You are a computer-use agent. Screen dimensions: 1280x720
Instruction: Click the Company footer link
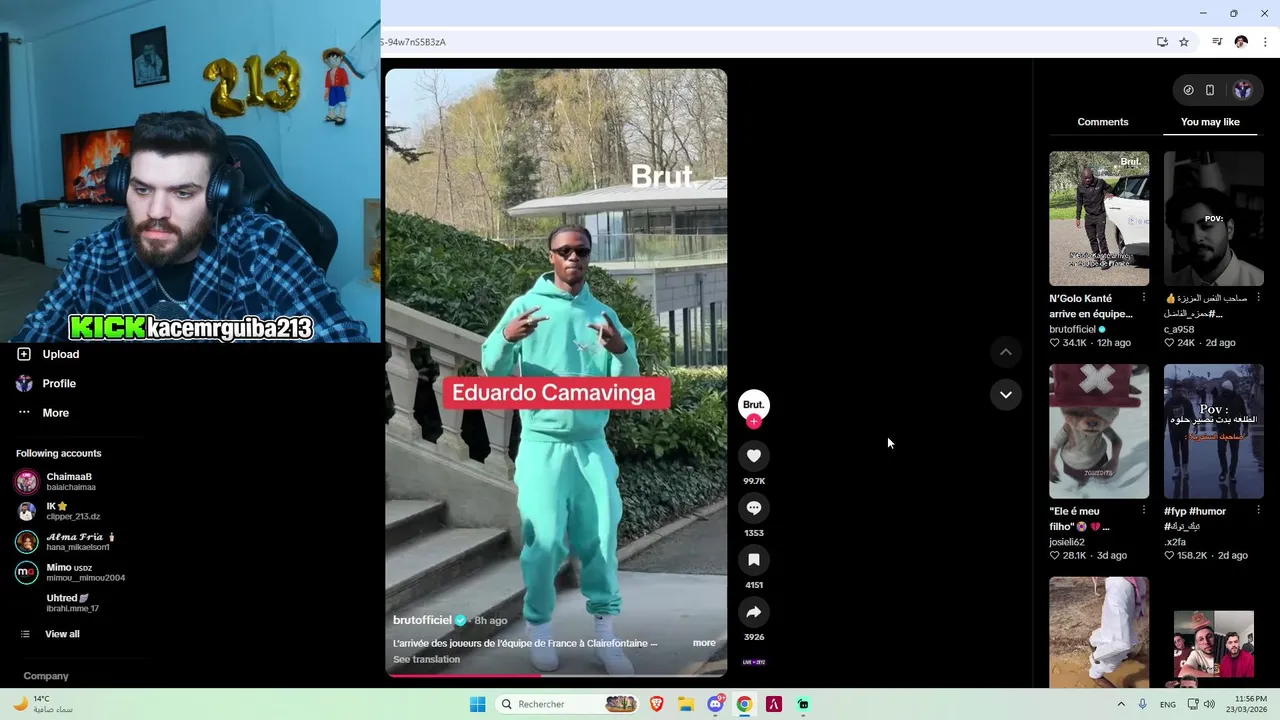46,676
